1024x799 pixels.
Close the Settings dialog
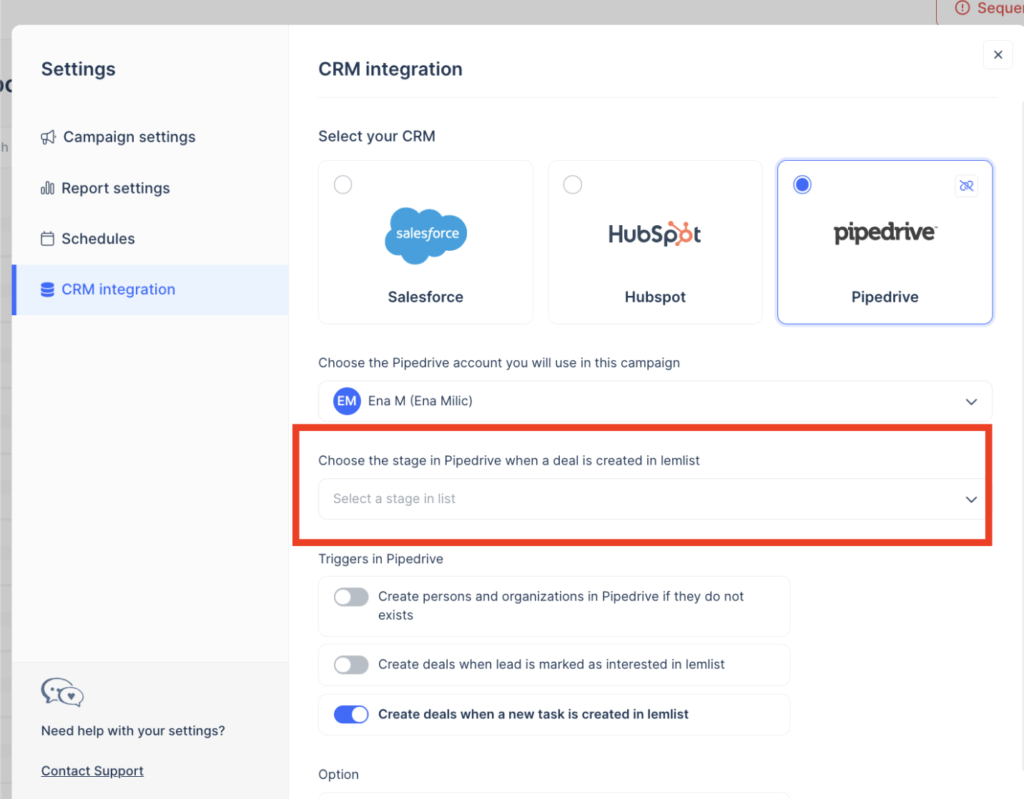pos(997,55)
